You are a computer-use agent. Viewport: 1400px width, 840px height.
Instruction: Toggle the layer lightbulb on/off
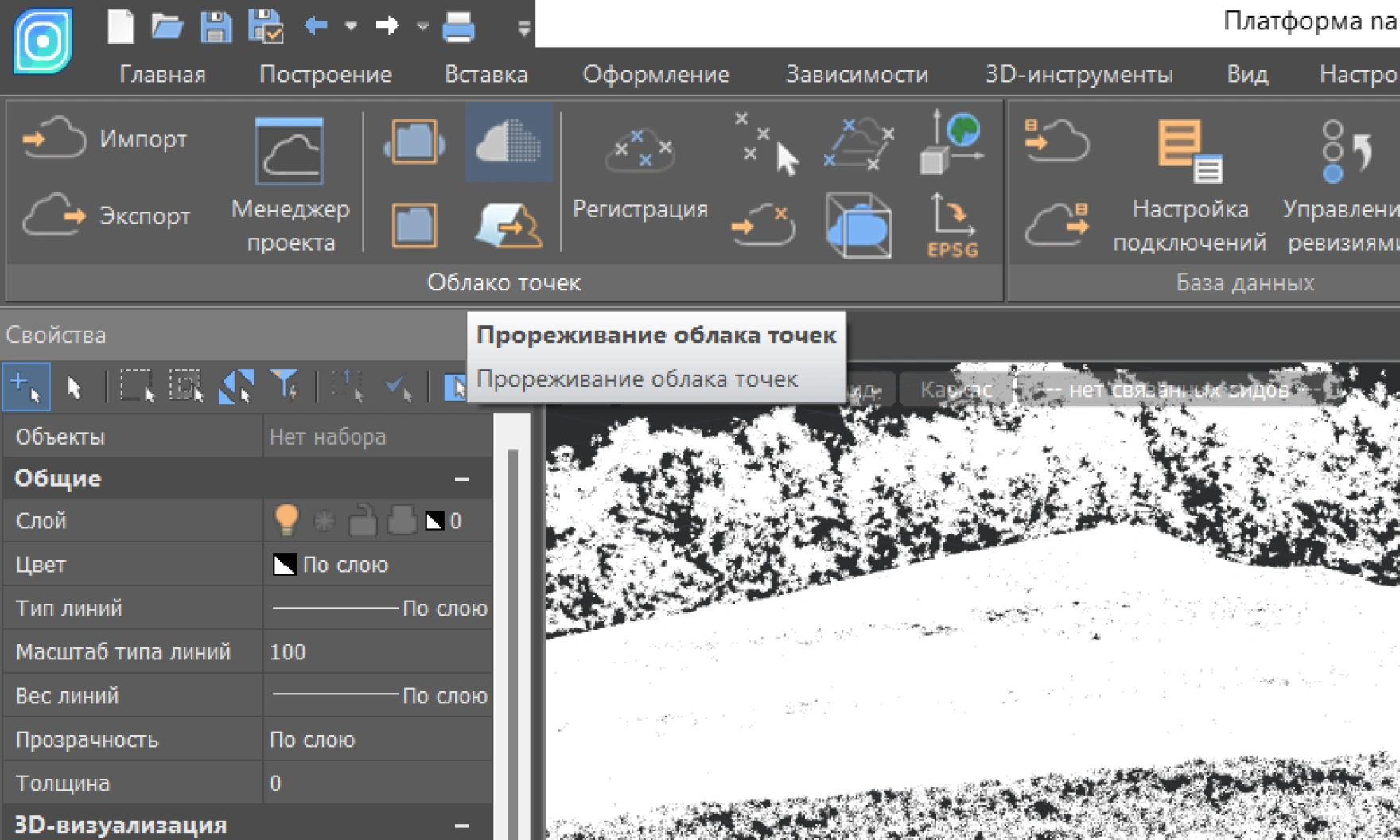286,521
